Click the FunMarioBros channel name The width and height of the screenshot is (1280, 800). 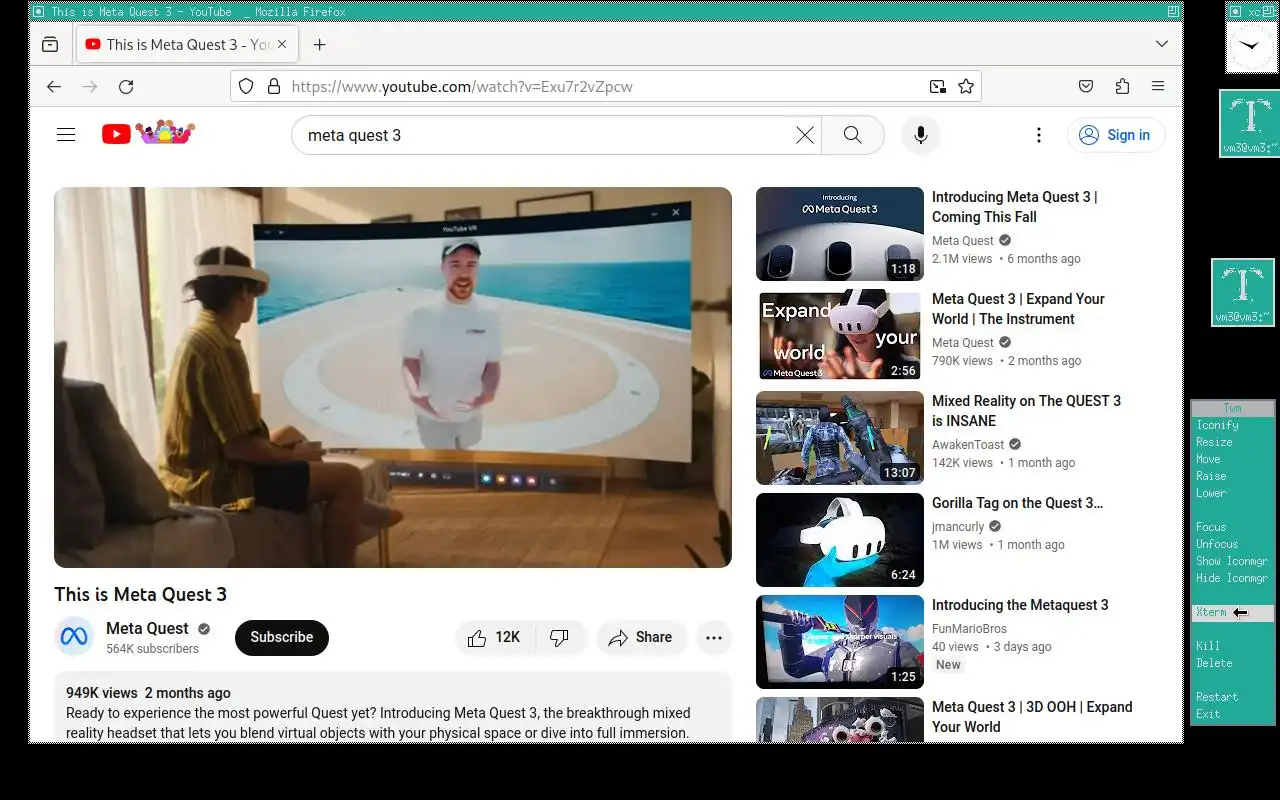(969, 629)
